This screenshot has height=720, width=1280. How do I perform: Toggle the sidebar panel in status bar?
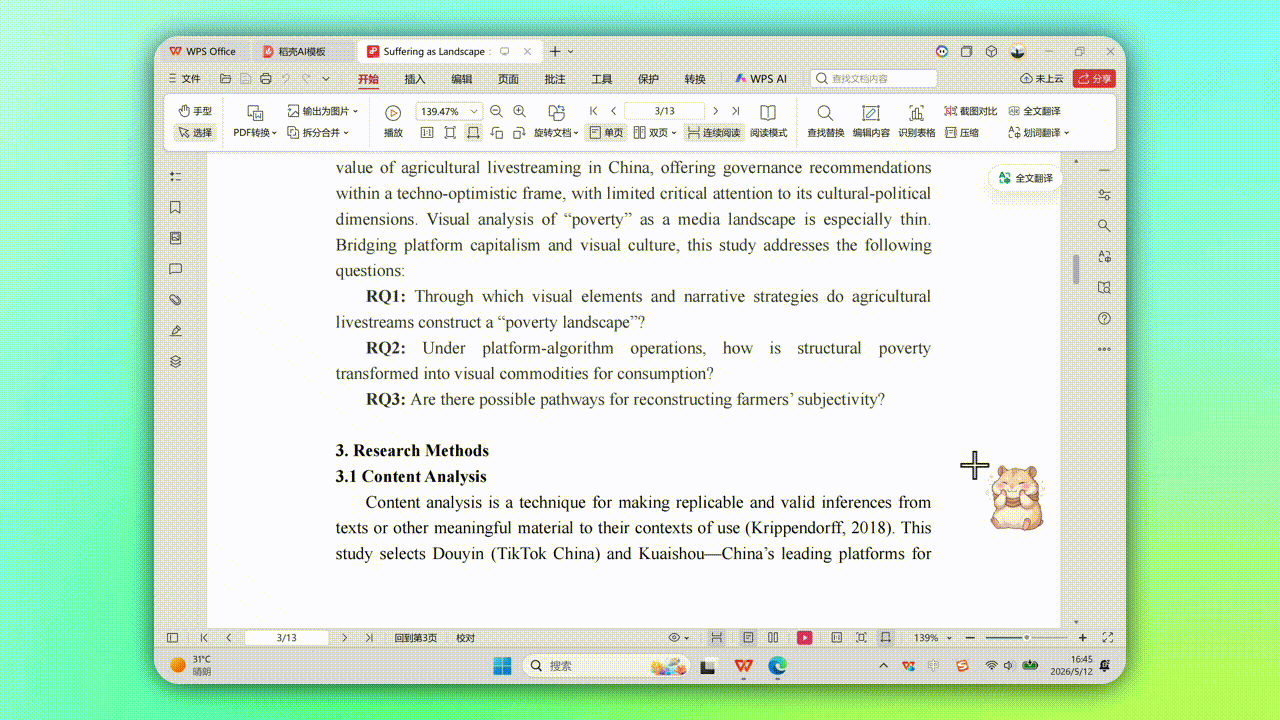(x=172, y=638)
